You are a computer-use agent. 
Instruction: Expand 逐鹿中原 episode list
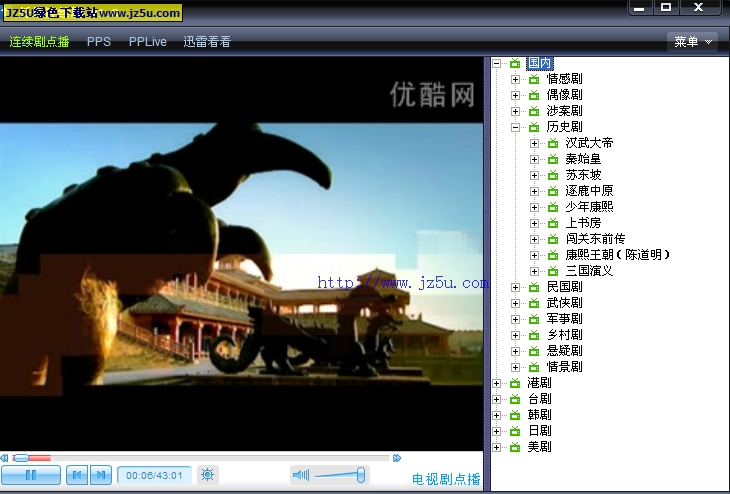[534, 191]
